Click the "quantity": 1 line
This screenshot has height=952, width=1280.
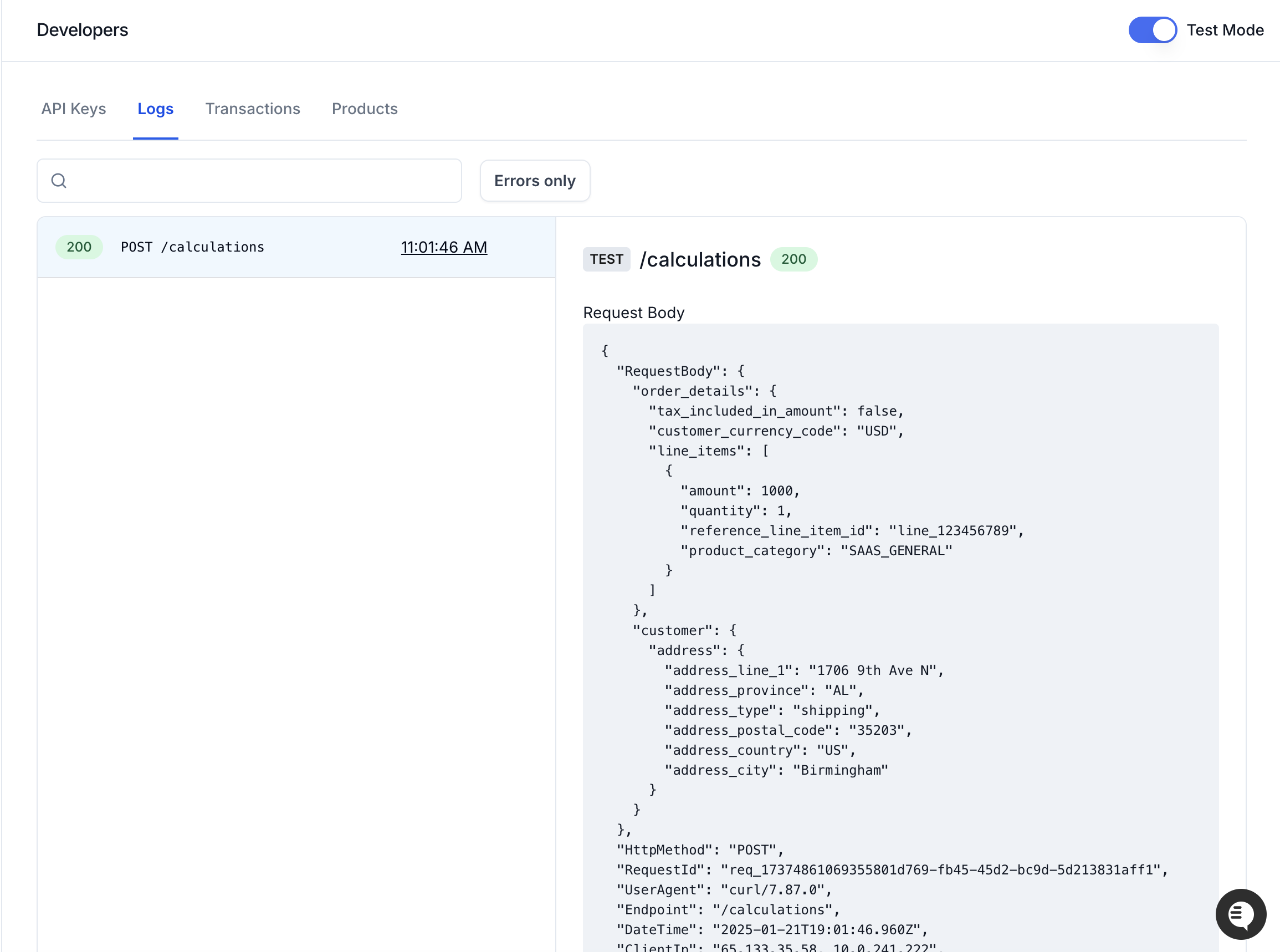pos(736,510)
